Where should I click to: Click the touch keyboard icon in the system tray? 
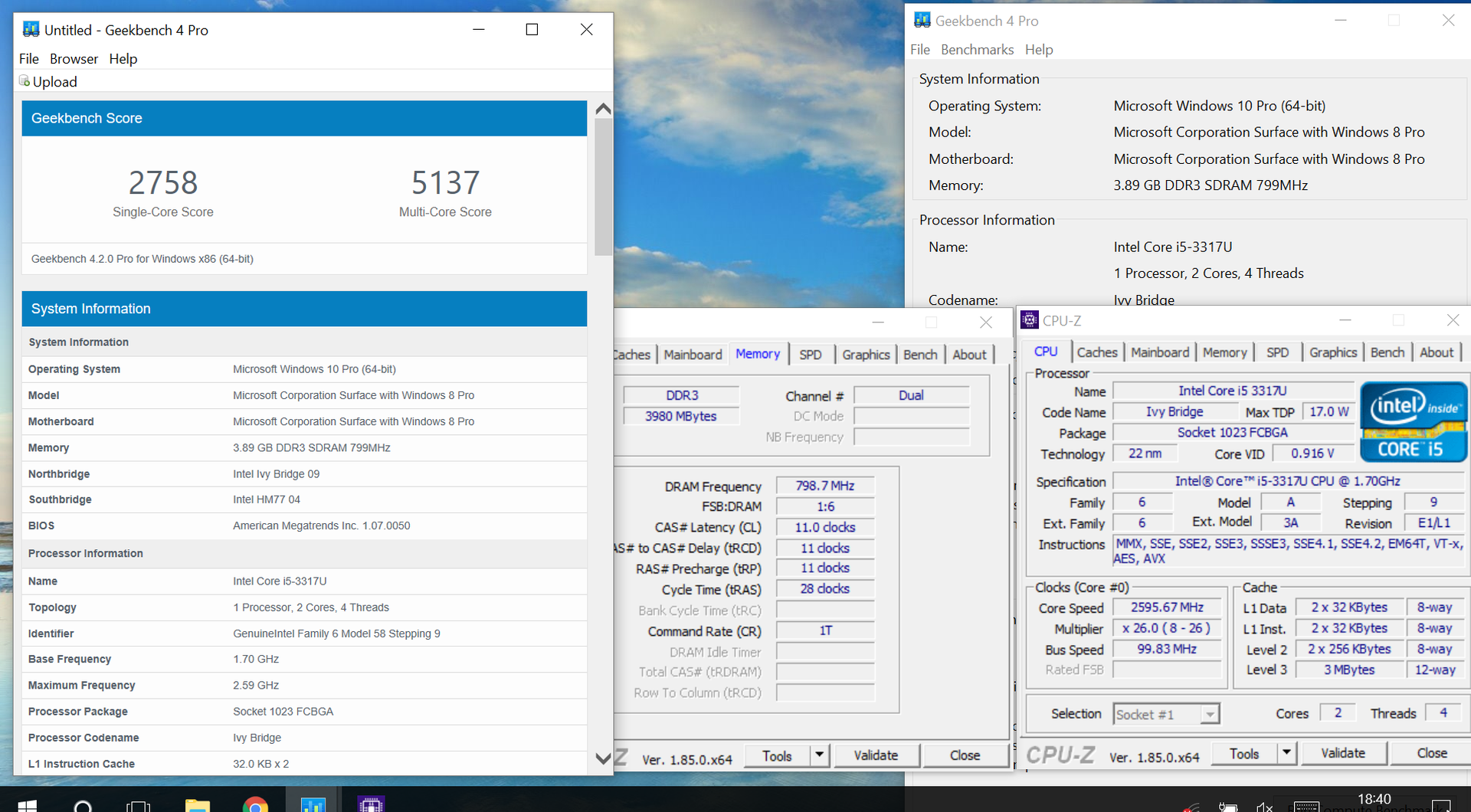pos(1306,807)
